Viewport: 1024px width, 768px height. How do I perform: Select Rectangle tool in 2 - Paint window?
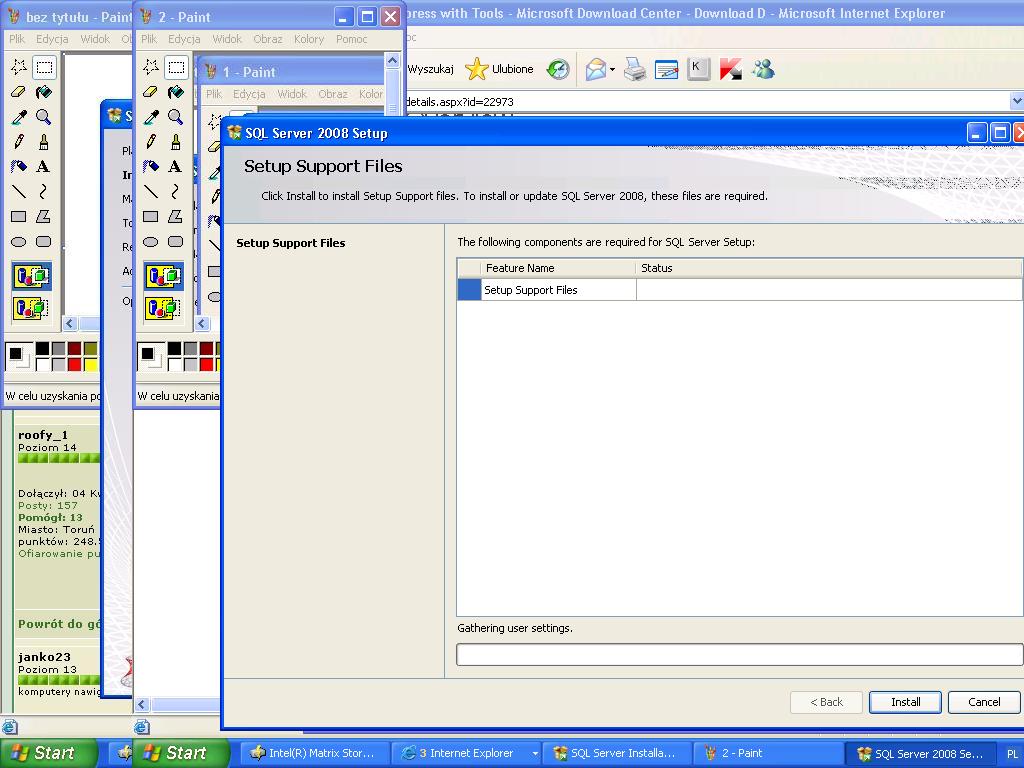click(x=151, y=216)
